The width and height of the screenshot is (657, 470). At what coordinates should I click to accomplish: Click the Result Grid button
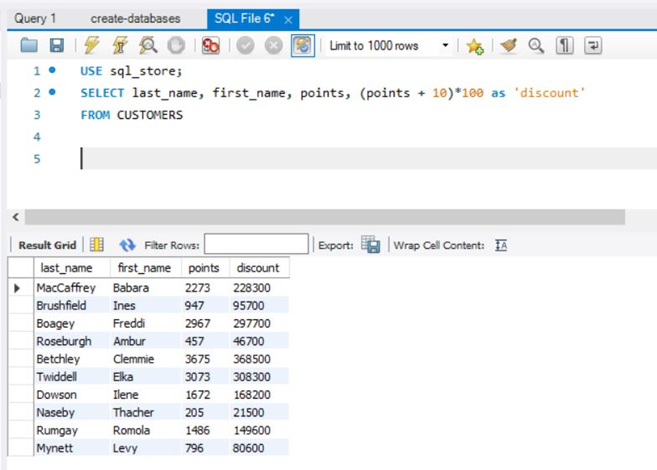pos(47,245)
